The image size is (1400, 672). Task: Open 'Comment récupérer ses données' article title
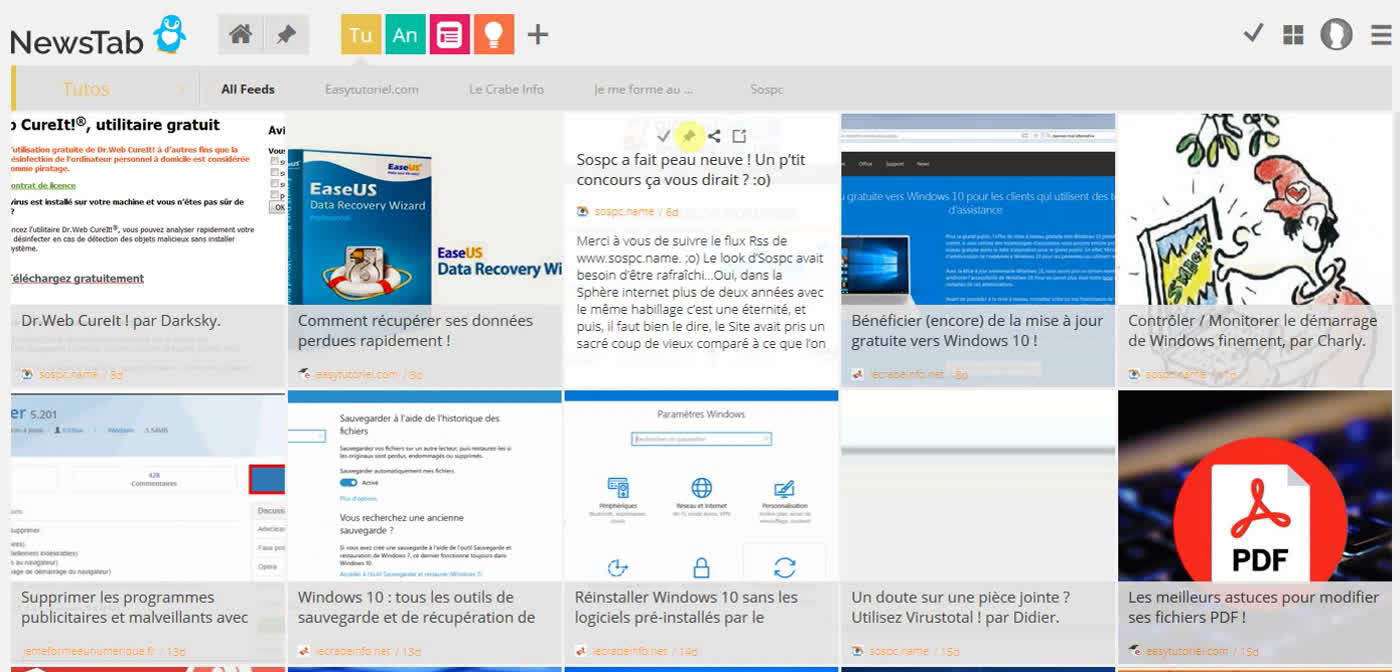click(x=415, y=331)
